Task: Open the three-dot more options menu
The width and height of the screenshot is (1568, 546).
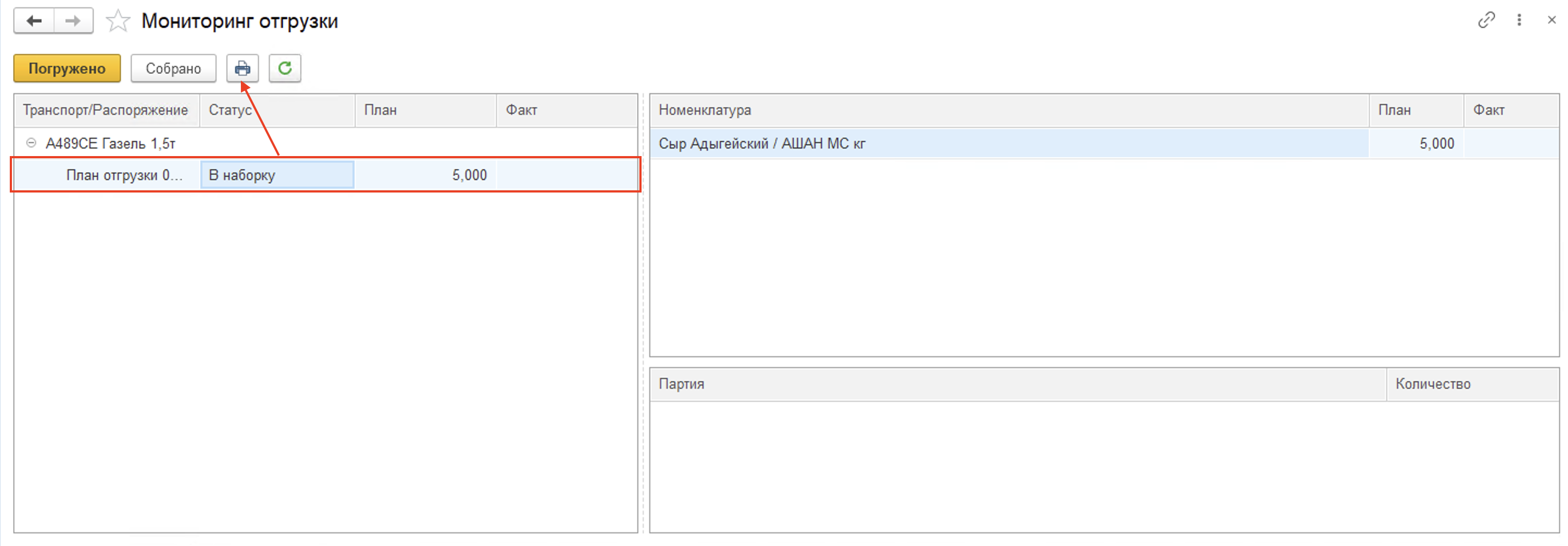Action: (1519, 20)
